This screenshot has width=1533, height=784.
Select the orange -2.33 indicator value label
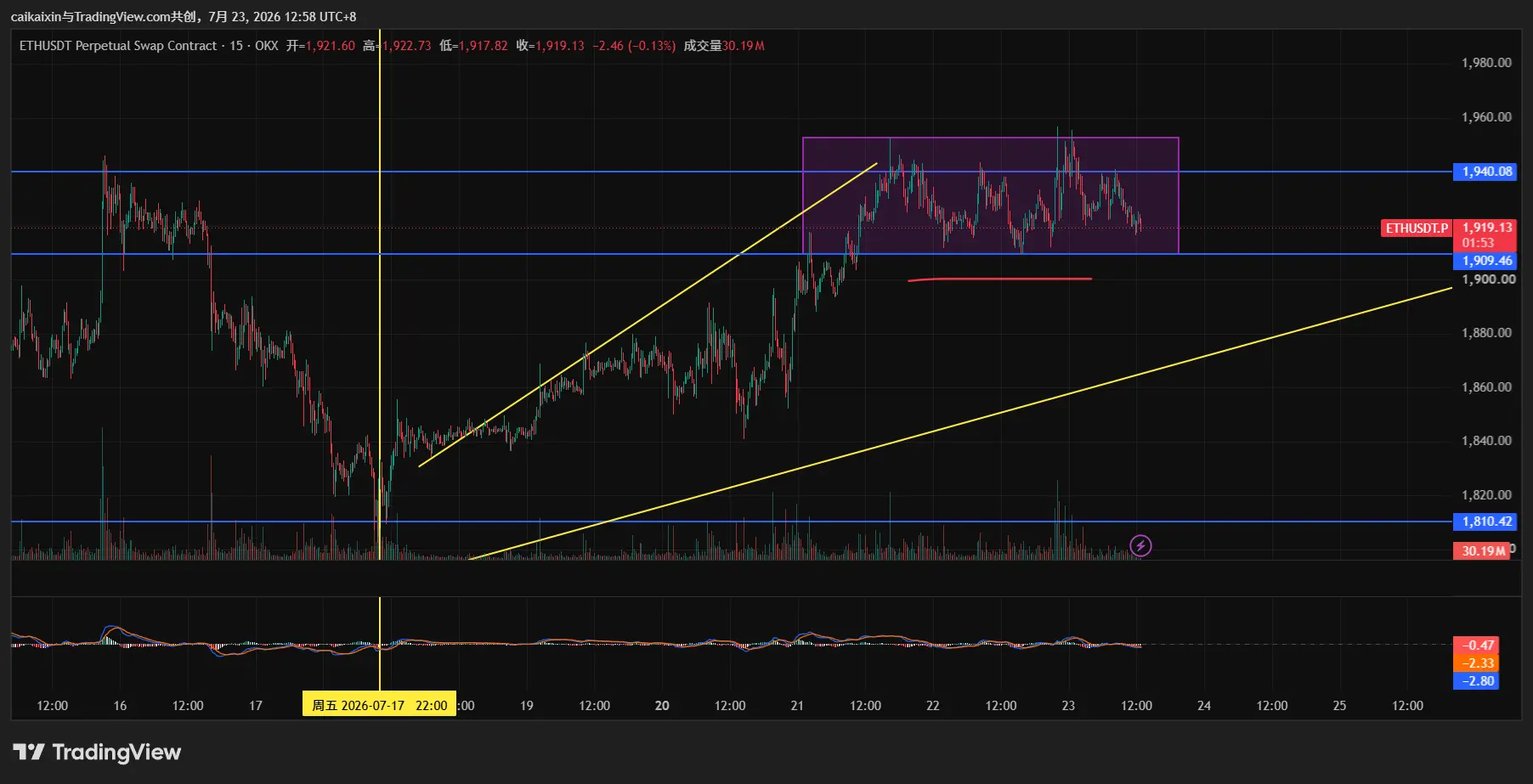click(x=1476, y=663)
